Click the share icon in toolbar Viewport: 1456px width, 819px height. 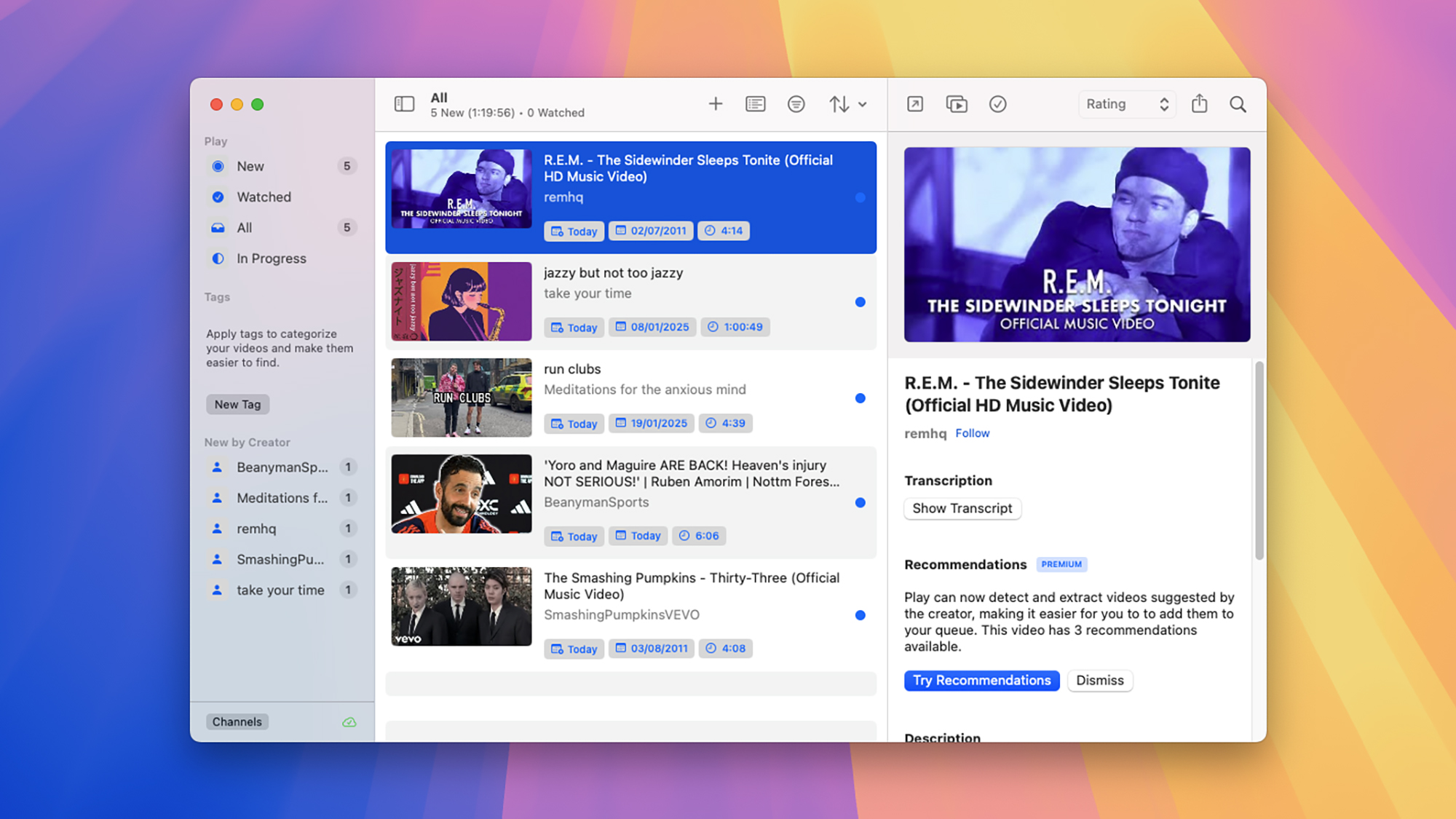click(x=1199, y=104)
